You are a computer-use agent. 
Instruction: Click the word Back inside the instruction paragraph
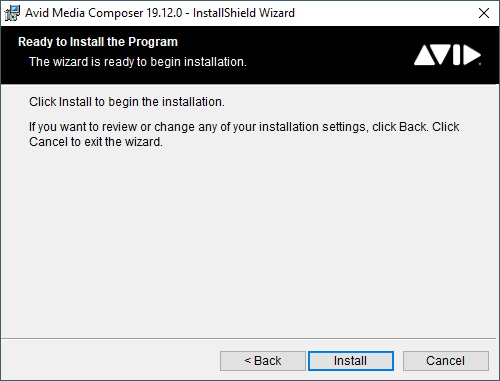click(x=413, y=127)
